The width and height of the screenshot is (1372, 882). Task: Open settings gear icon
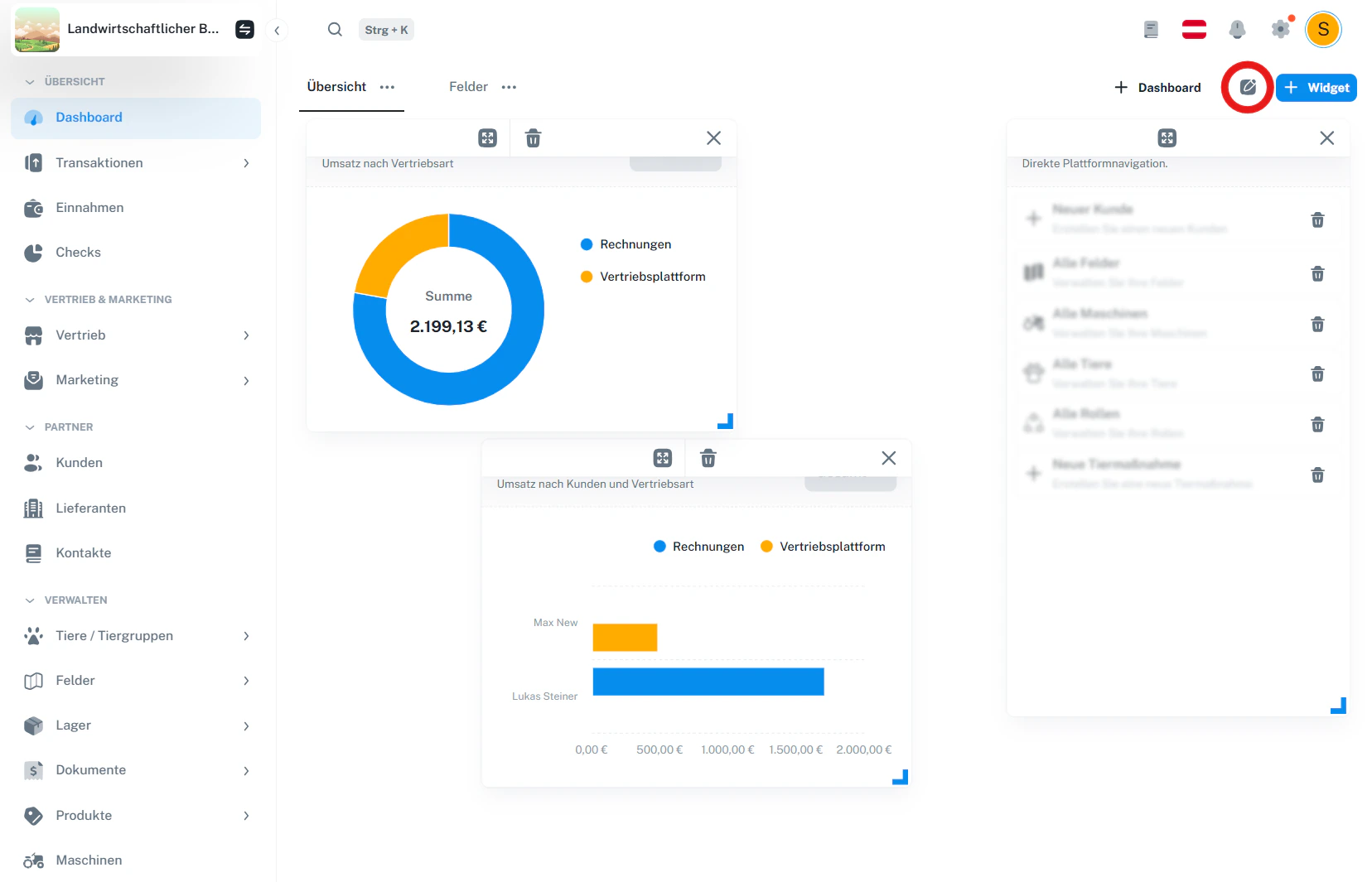(1280, 30)
